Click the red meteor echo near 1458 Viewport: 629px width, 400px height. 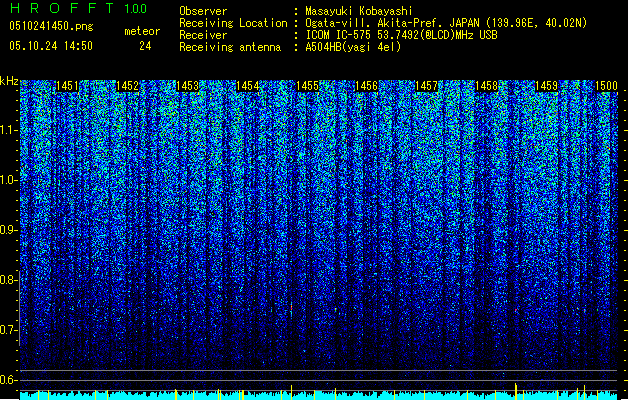(515, 310)
